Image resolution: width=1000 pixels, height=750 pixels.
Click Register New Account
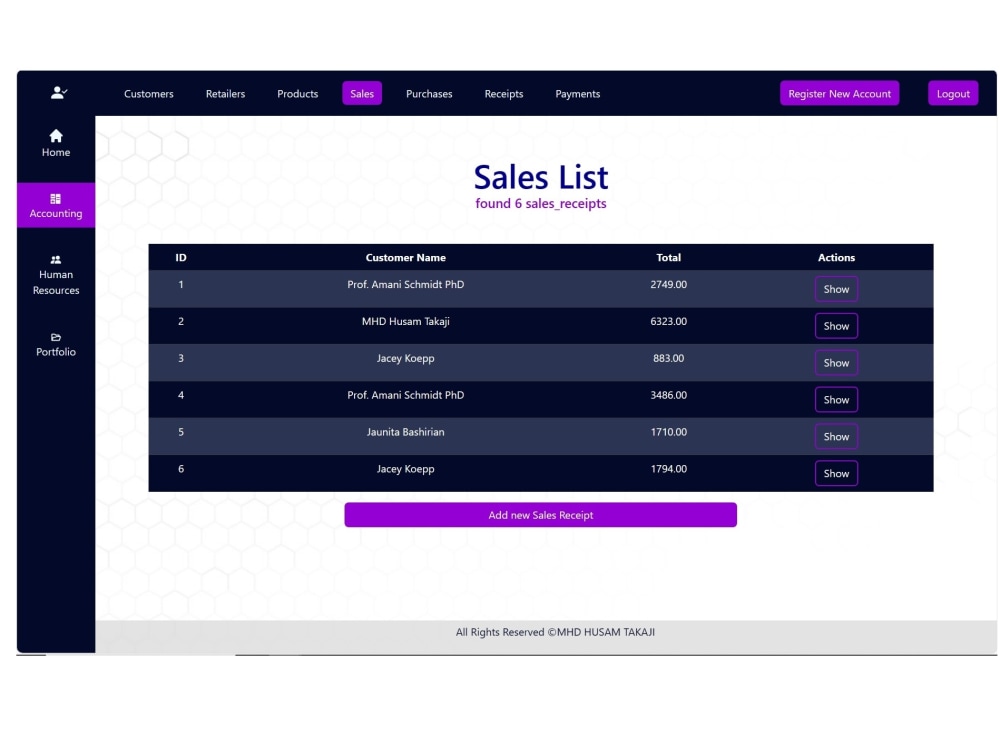pos(839,92)
